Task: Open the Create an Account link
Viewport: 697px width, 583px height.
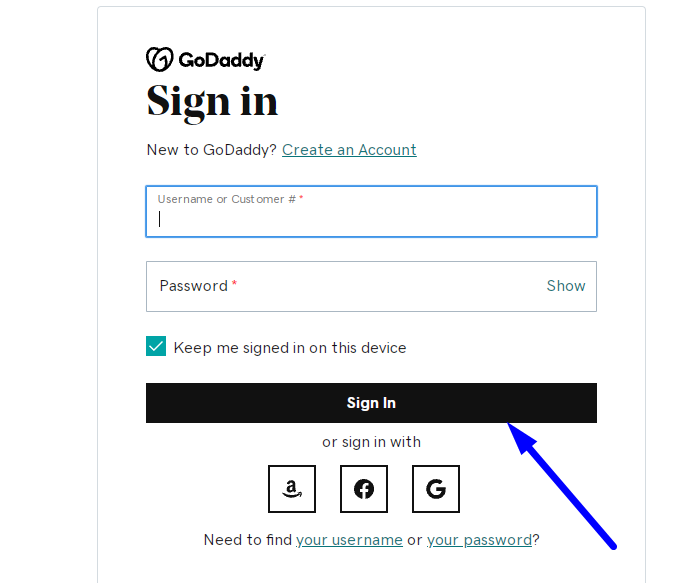Action: pos(349,150)
